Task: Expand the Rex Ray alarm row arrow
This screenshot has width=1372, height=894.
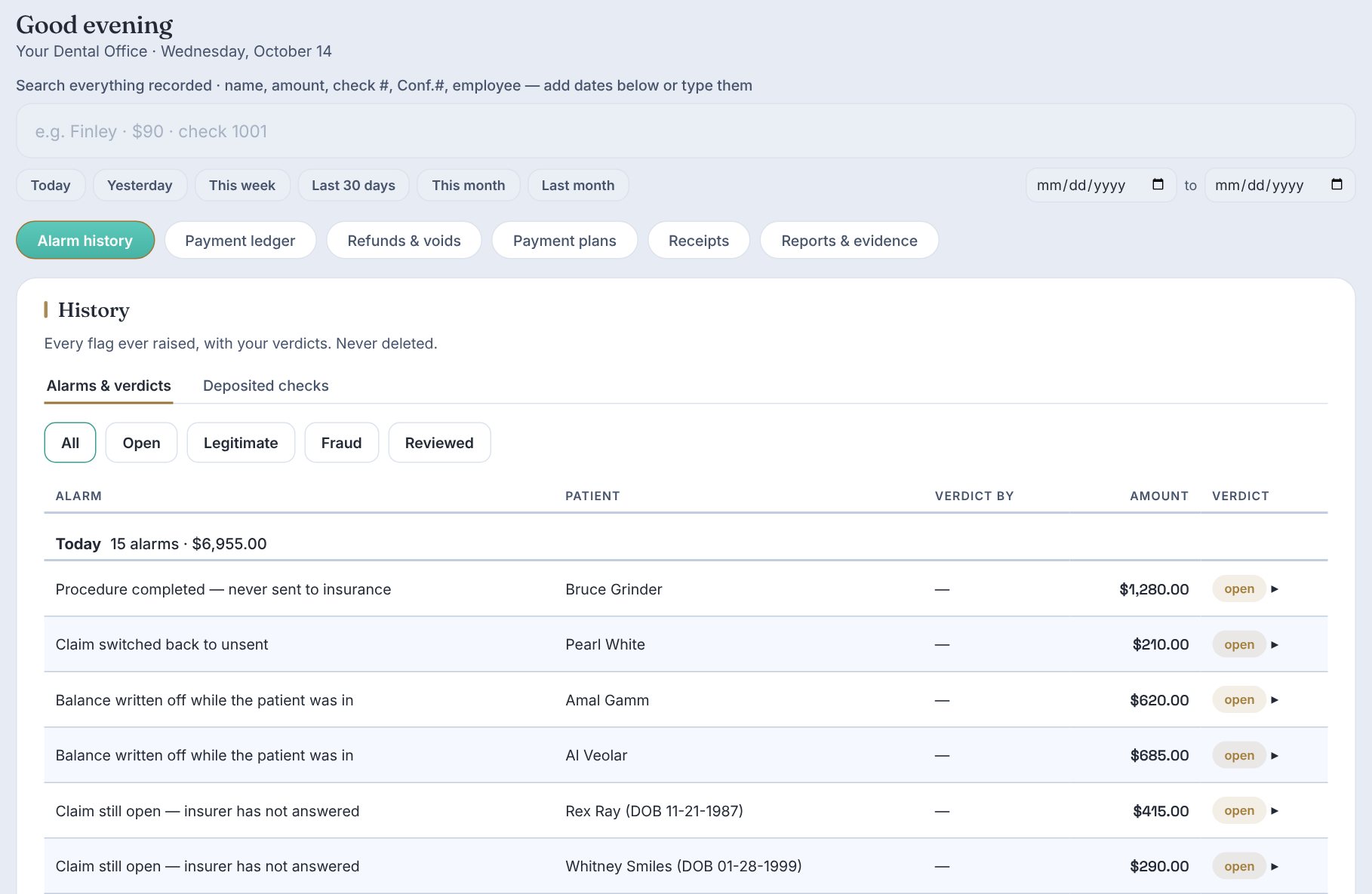Action: click(x=1275, y=811)
